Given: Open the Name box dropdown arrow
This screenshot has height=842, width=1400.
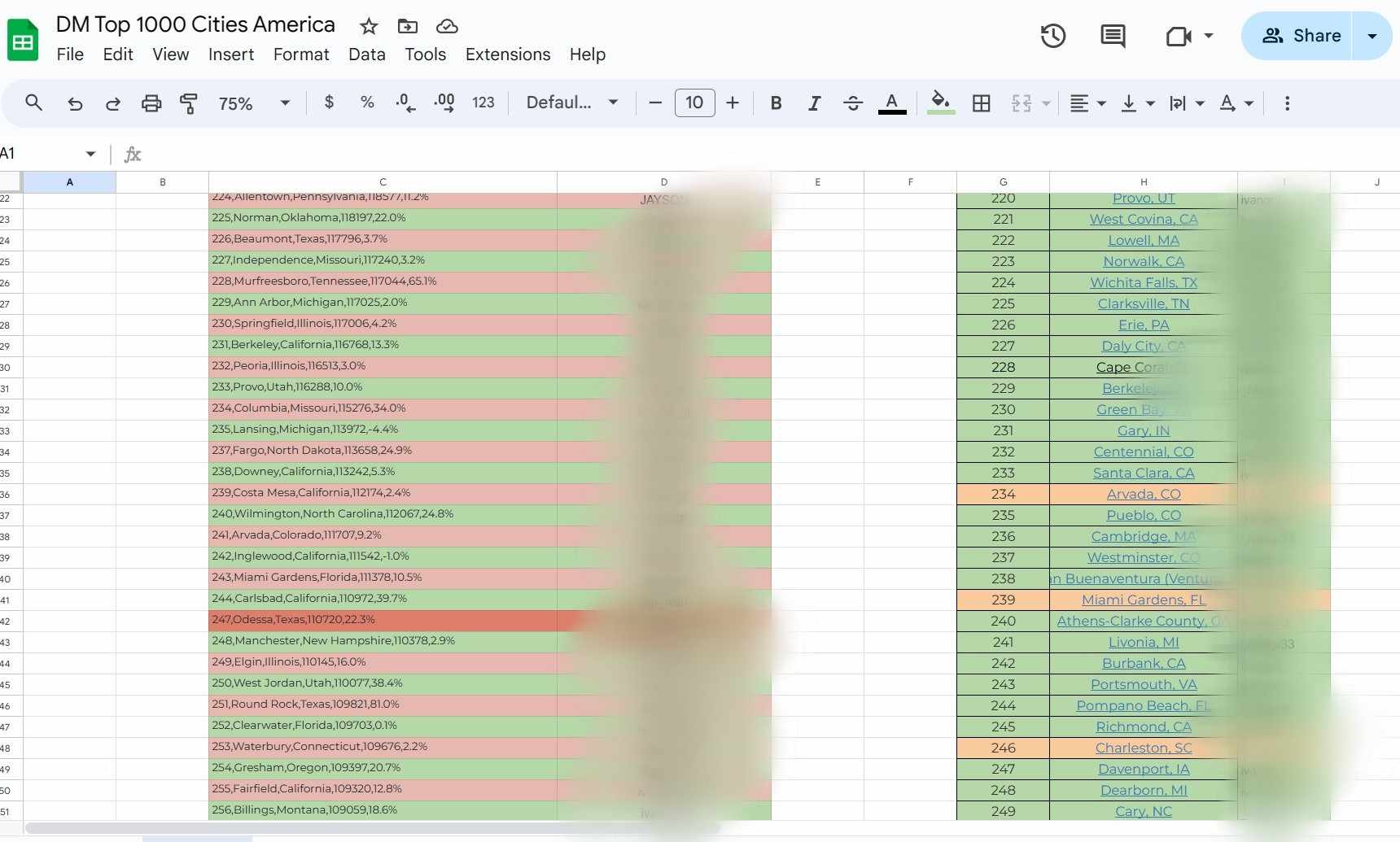Looking at the screenshot, I should [x=90, y=154].
